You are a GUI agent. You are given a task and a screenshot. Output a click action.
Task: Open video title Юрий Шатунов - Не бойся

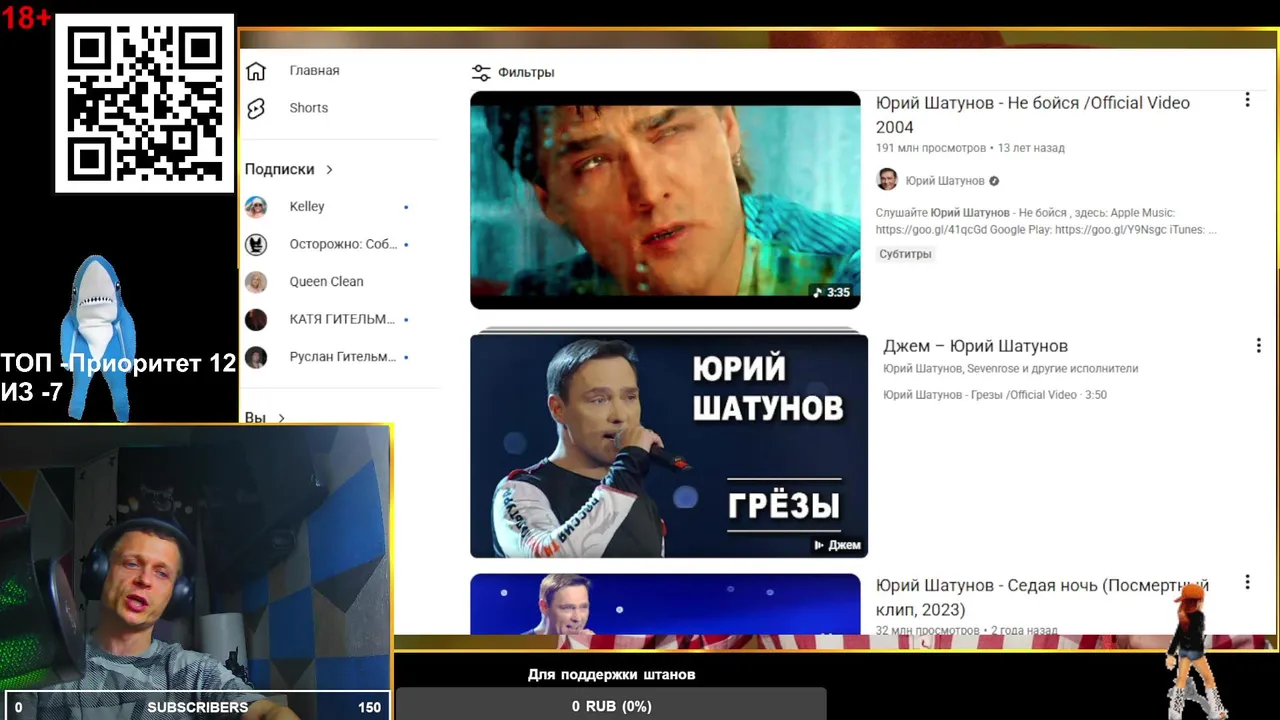[x=1033, y=115]
